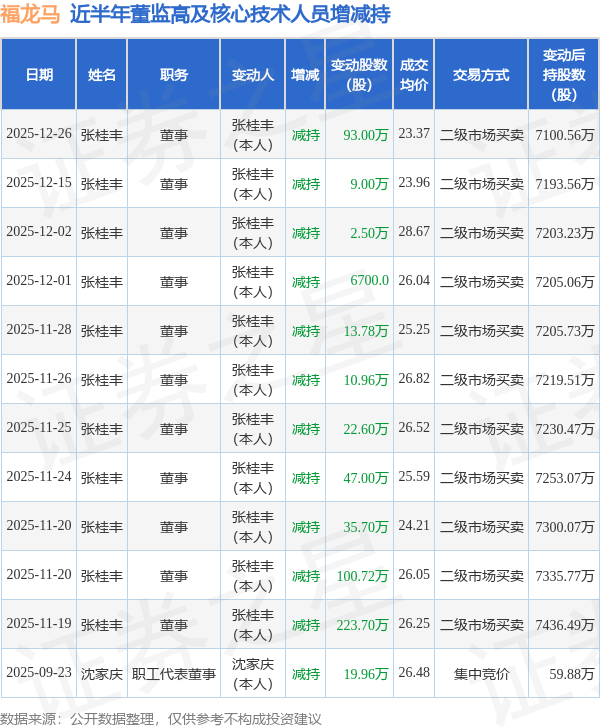Select the date cell 2025-11-25
This screenshot has width=600, height=728.
(39, 428)
